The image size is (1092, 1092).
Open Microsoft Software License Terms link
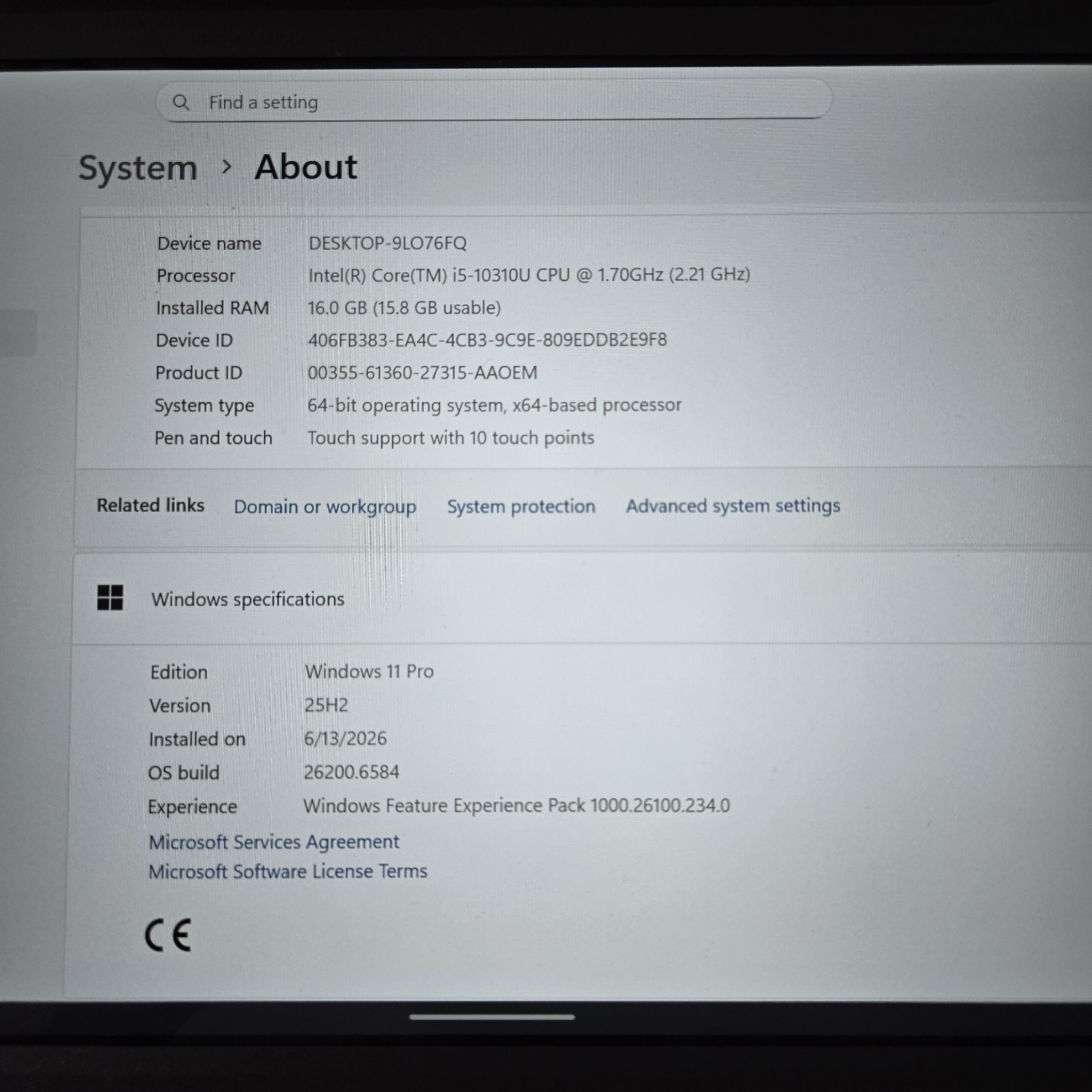[288, 872]
